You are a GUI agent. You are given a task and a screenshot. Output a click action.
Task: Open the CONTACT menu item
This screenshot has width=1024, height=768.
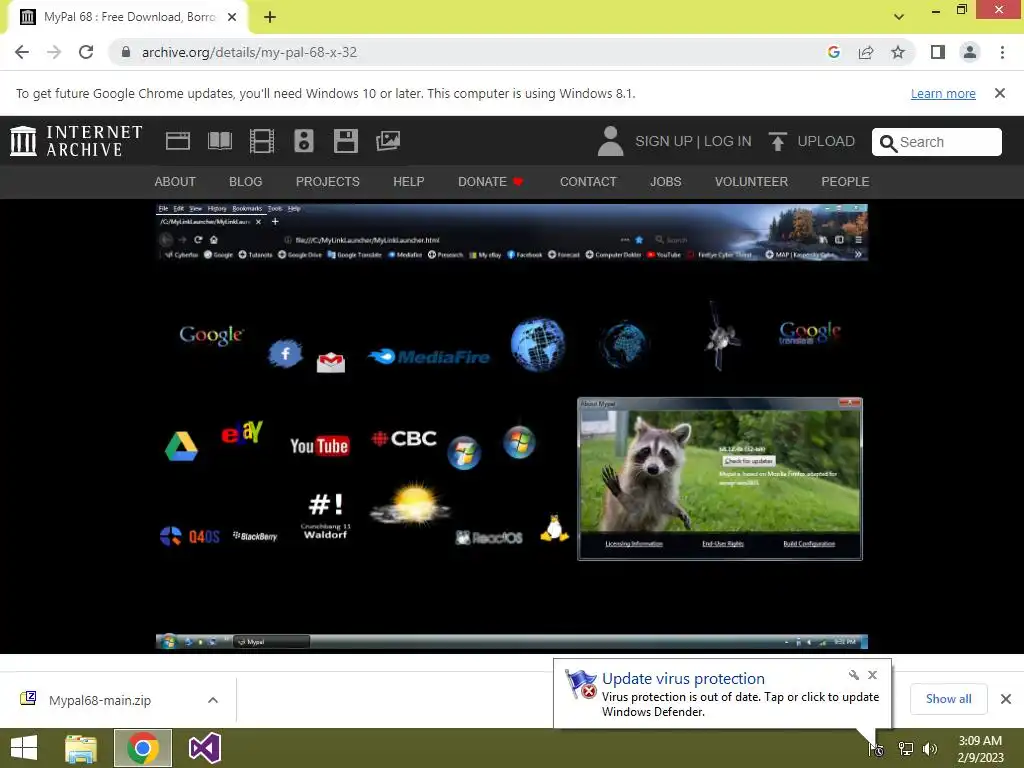[588, 182]
